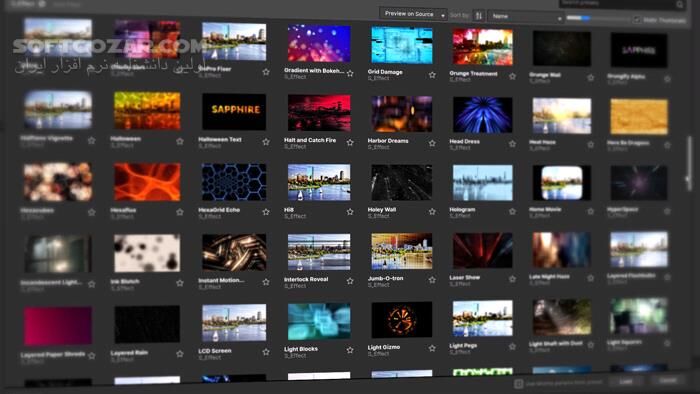This screenshot has height=394, width=700.
Task: Select the Light Blocks thumbnail
Action: click(319, 322)
